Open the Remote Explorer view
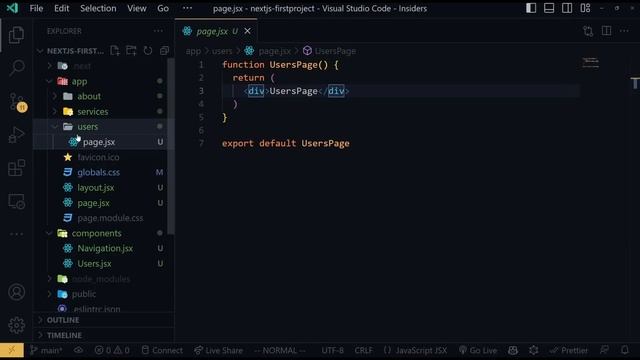This screenshot has height=360, width=640. click(x=16, y=201)
